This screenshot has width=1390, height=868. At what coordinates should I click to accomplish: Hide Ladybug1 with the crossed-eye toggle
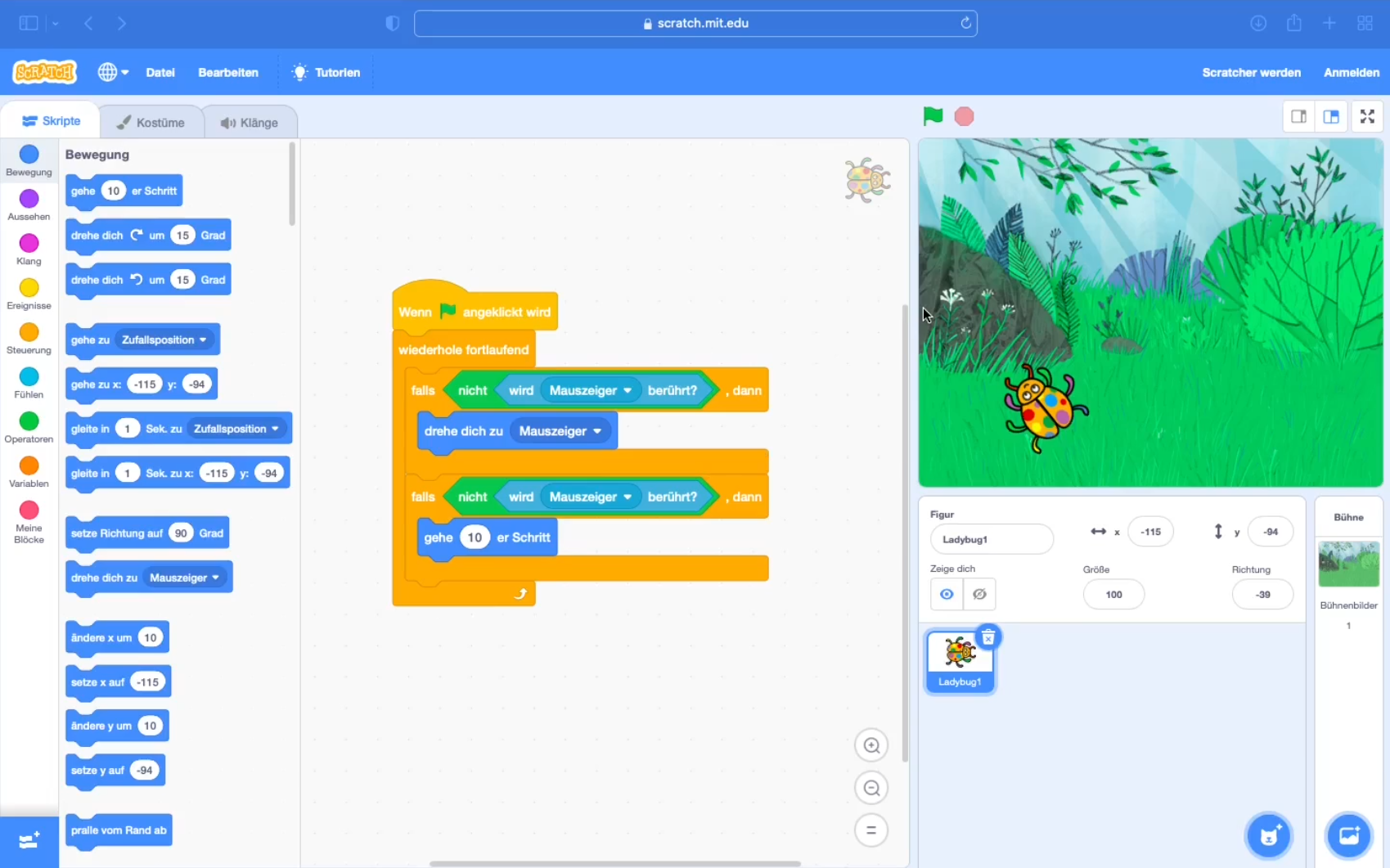[979, 594]
